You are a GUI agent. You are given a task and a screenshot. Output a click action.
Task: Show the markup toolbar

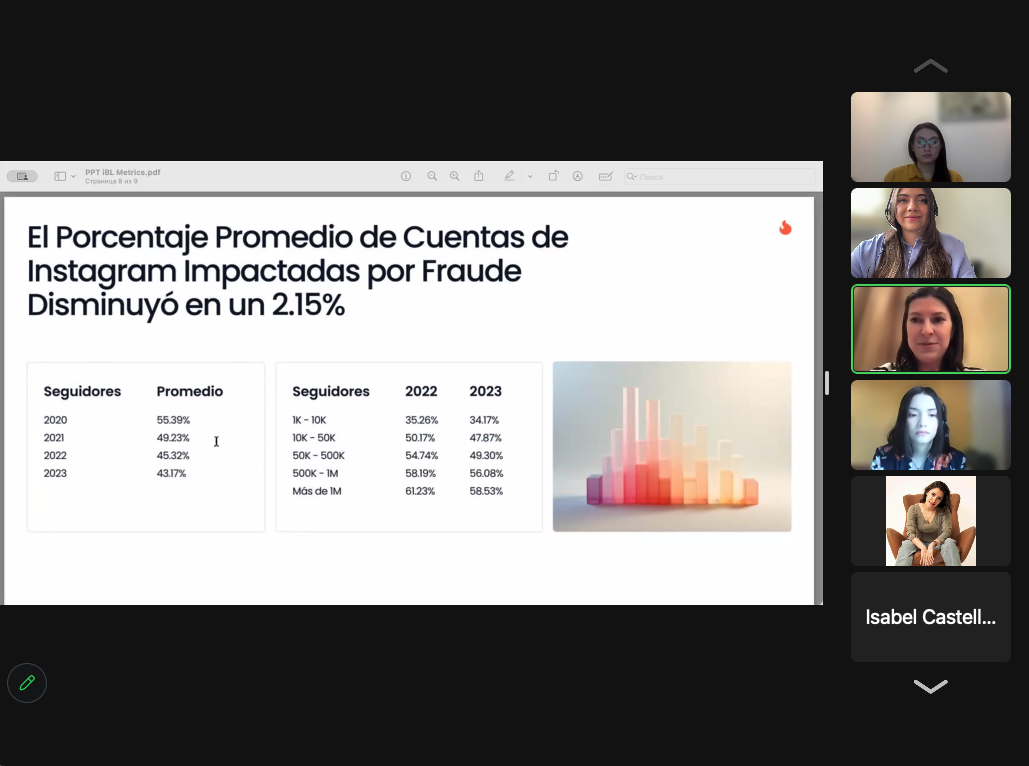click(578, 176)
